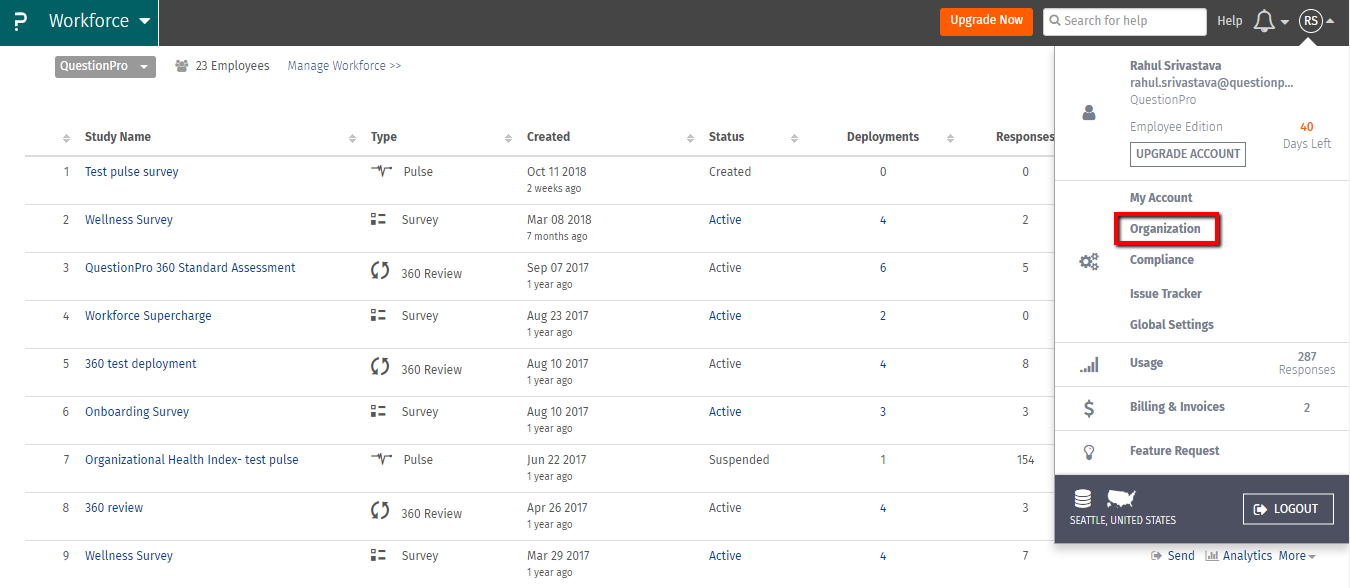The height and width of the screenshot is (588, 1350).
Task: Choose Compliance in the account menu
Action: click(1161, 260)
